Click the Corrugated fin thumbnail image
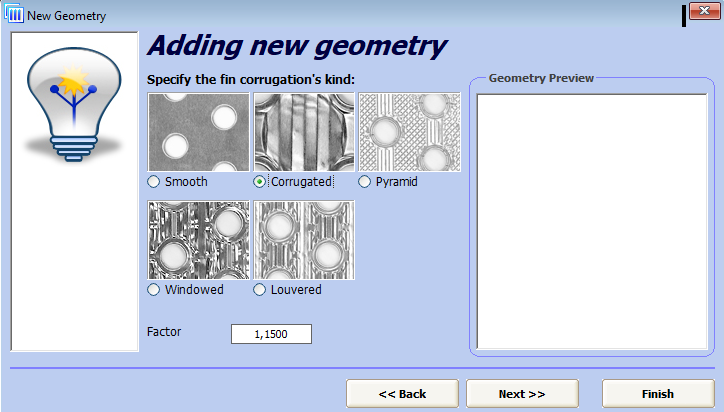The image size is (724, 412). 304,132
